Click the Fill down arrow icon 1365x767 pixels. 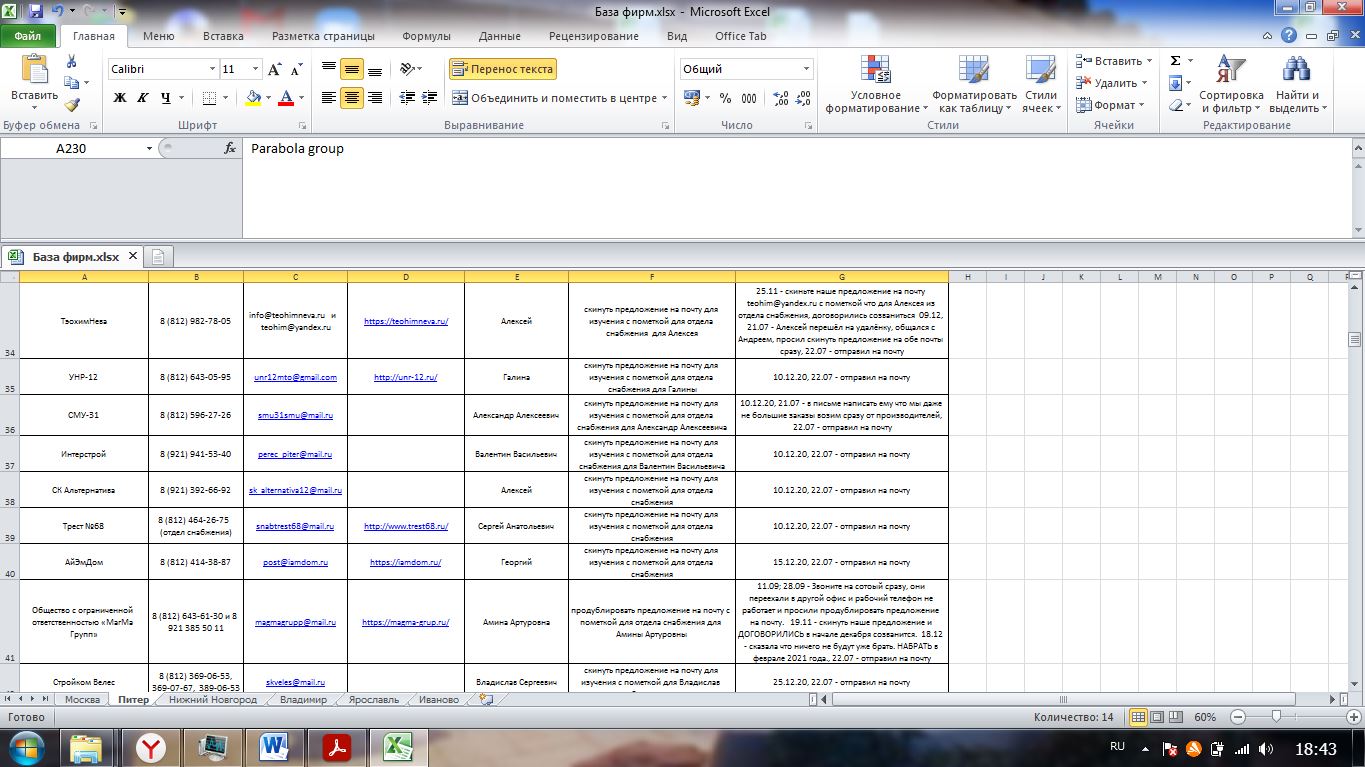[x=1176, y=83]
